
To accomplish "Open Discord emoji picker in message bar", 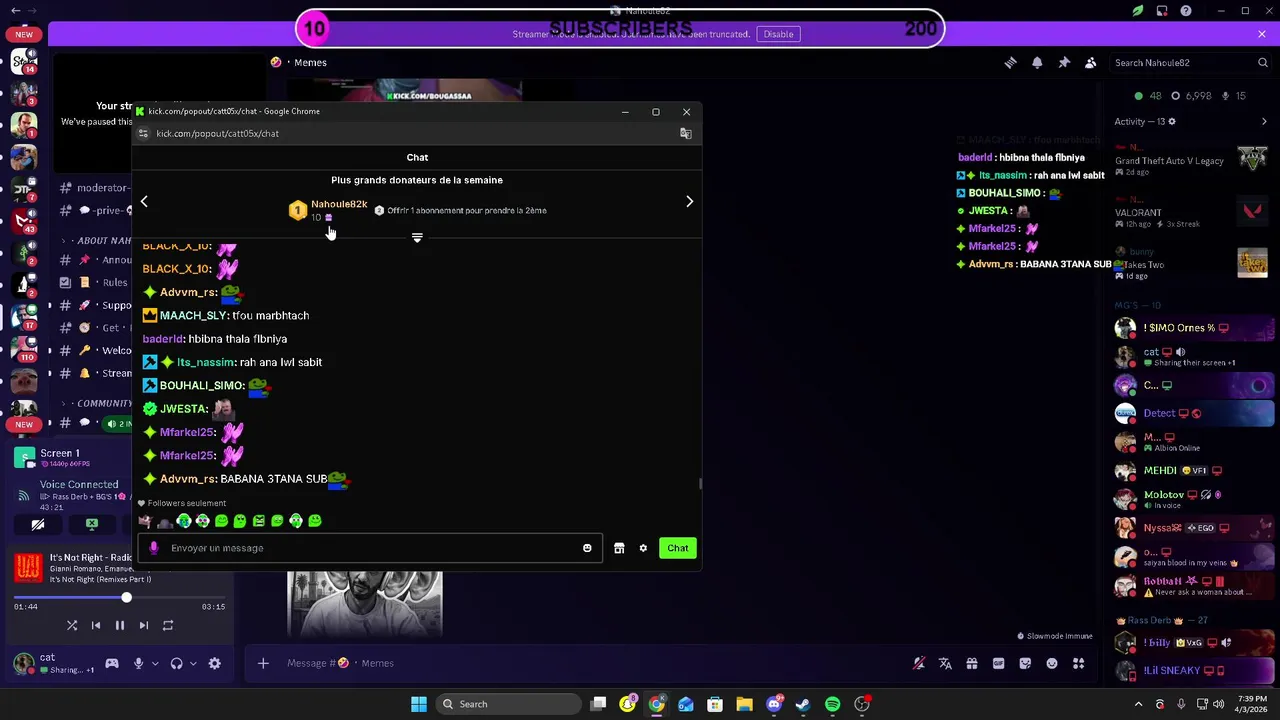I will 1052,663.
